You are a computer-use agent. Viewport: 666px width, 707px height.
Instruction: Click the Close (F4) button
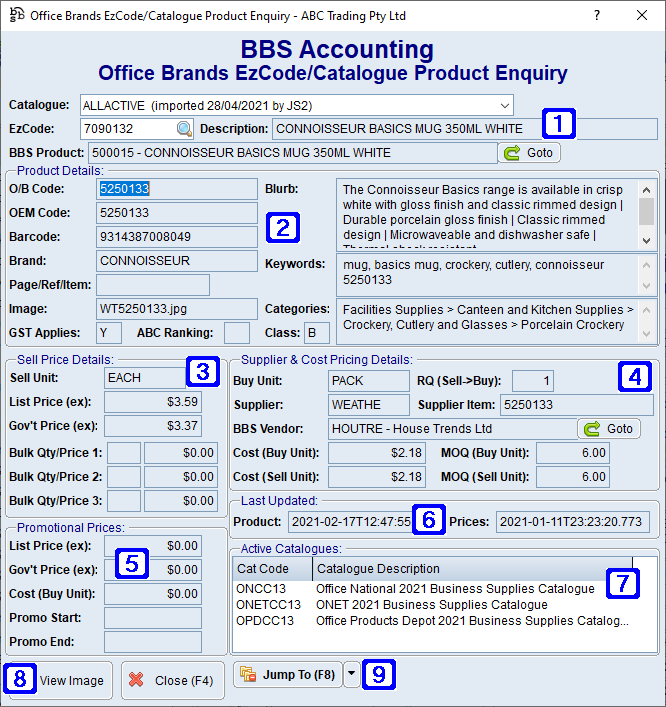tap(173, 680)
